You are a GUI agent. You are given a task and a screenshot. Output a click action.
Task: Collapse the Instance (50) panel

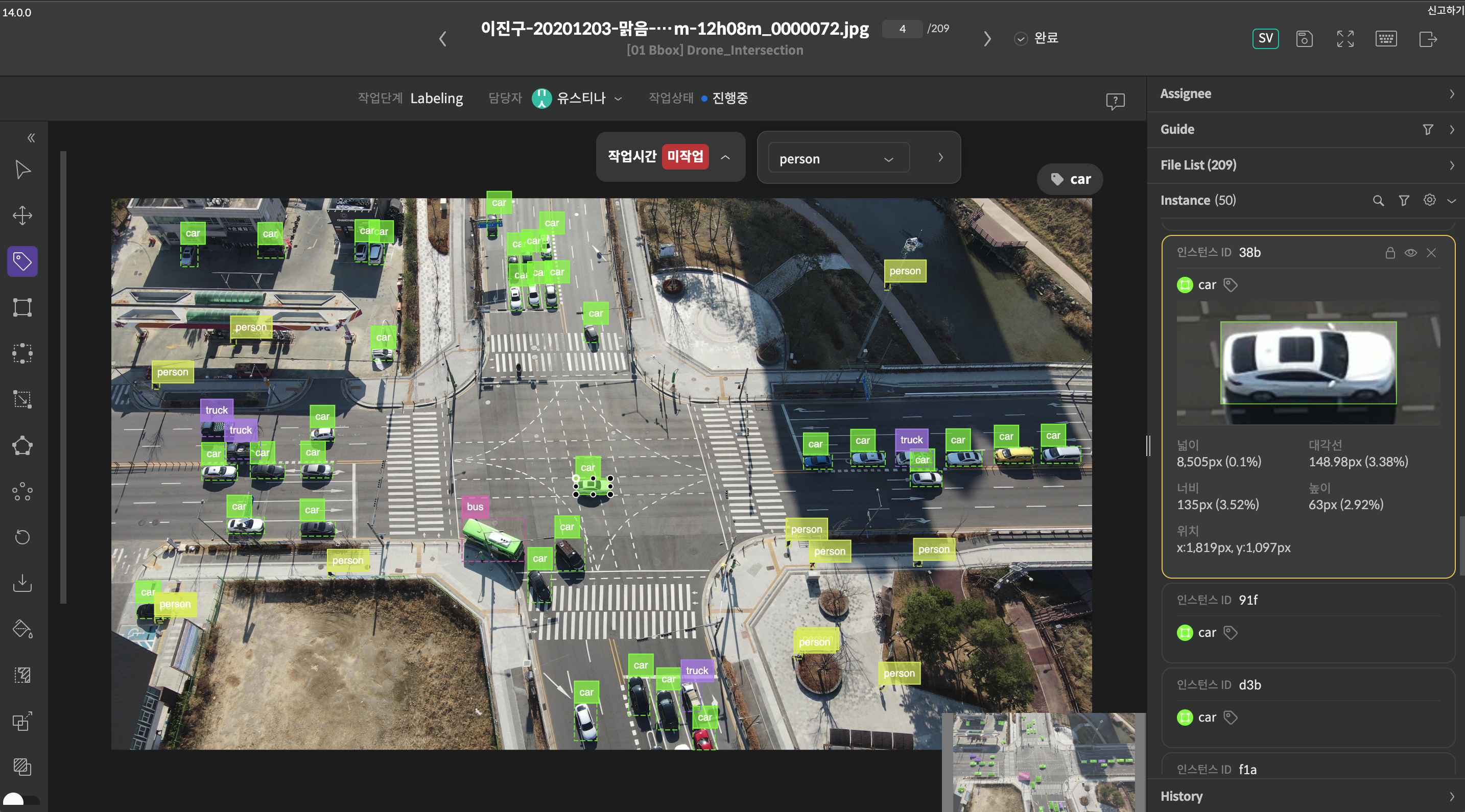click(x=1451, y=200)
